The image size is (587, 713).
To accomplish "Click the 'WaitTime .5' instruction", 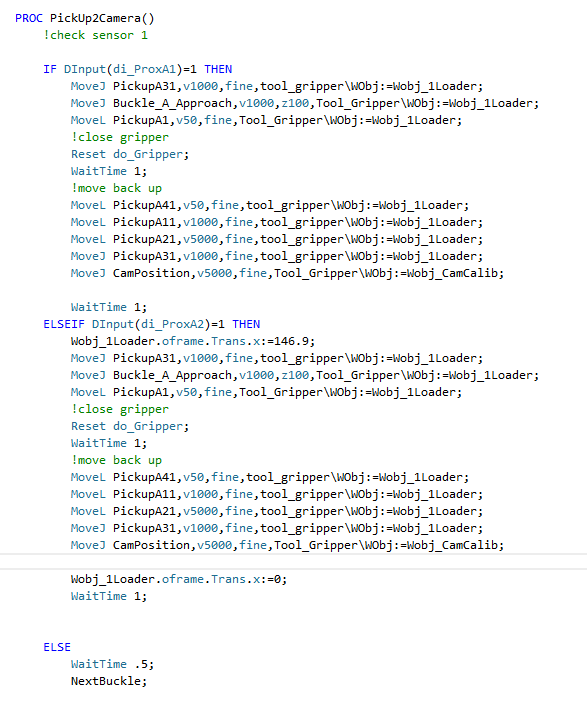I will (112, 664).
